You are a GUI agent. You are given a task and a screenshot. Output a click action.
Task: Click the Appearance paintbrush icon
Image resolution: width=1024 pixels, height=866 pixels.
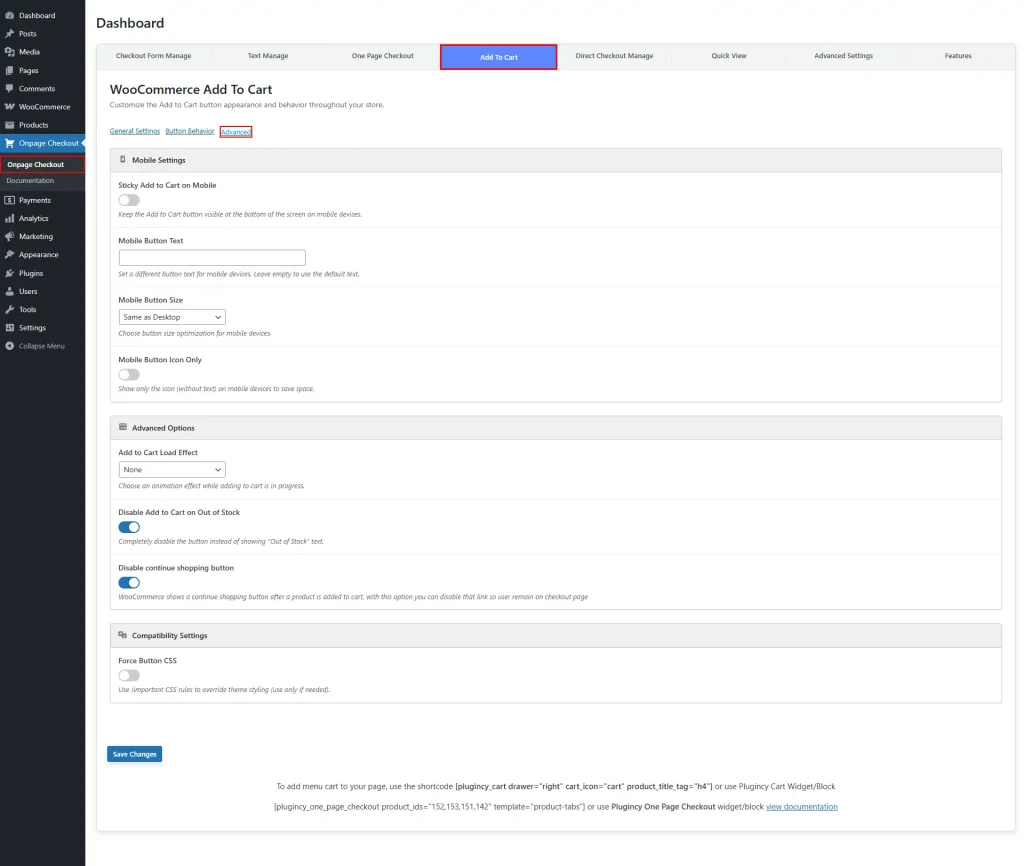pyautogui.click(x=9, y=255)
